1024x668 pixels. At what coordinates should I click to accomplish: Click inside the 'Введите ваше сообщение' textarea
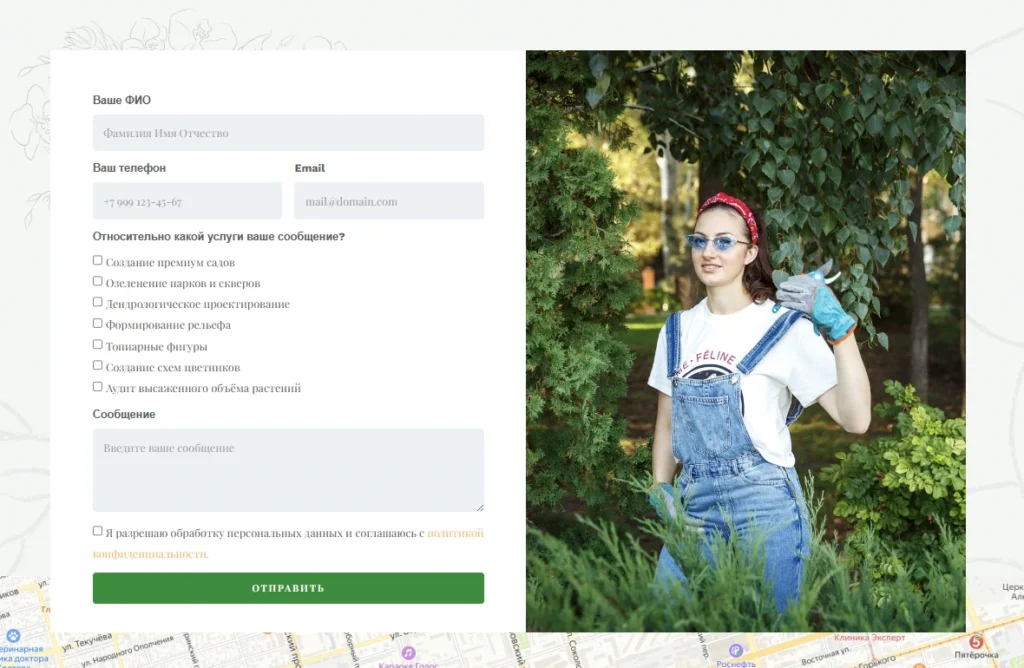(288, 470)
